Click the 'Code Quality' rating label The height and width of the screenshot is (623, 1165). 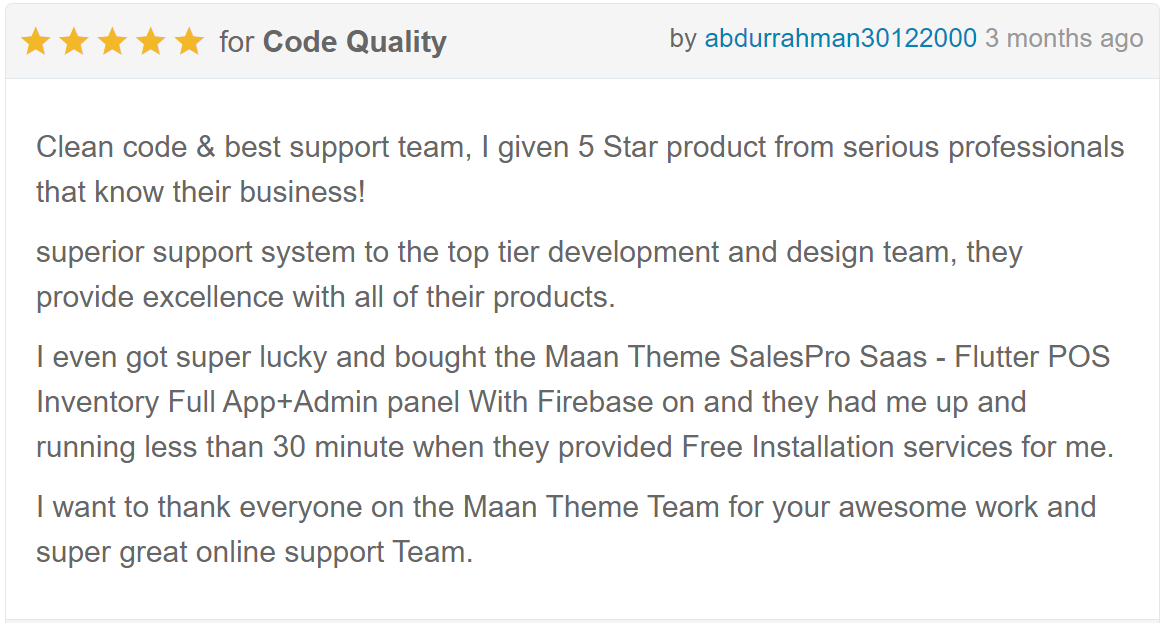354,42
